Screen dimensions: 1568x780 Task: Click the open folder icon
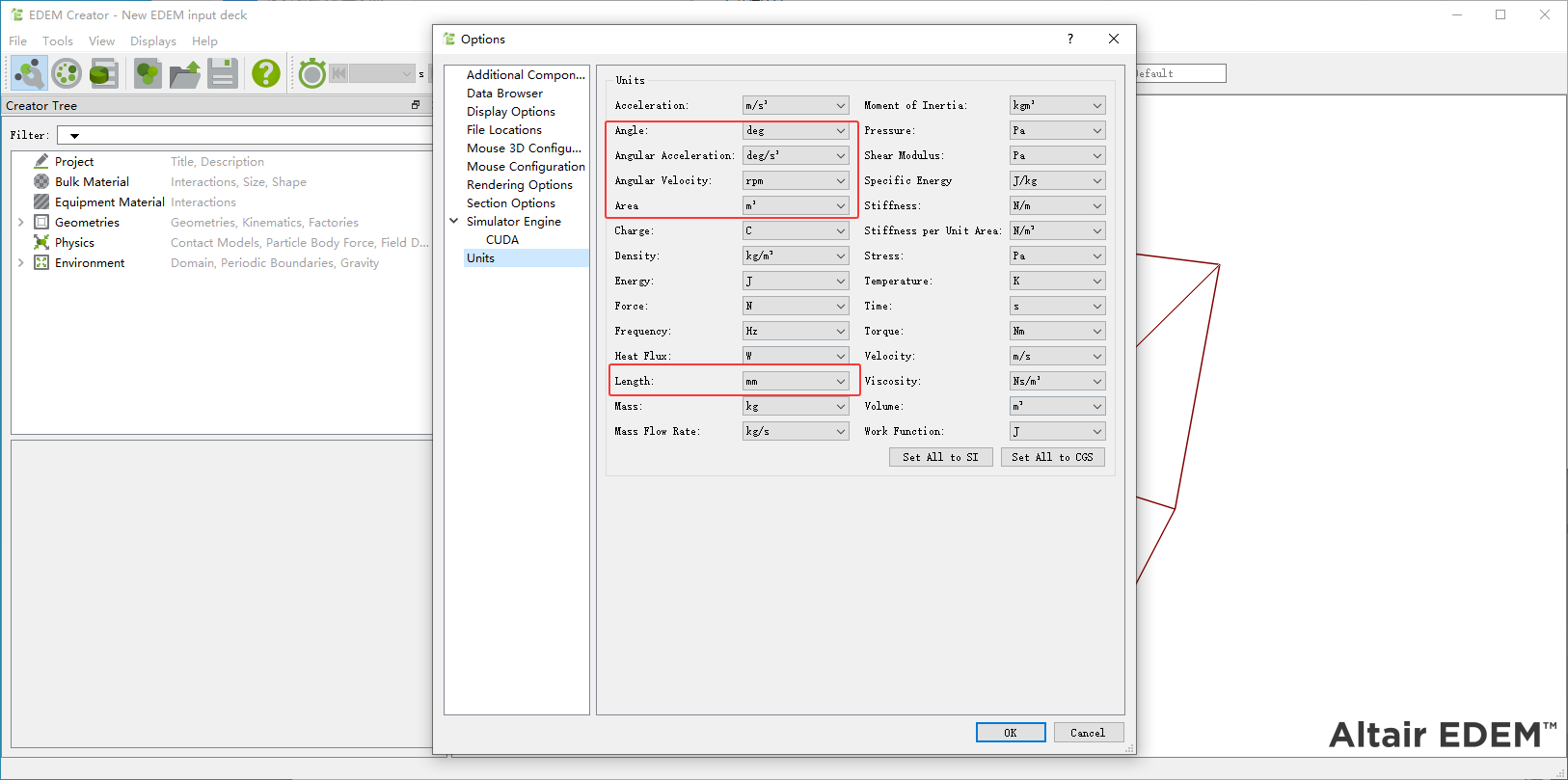coord(185,73)
